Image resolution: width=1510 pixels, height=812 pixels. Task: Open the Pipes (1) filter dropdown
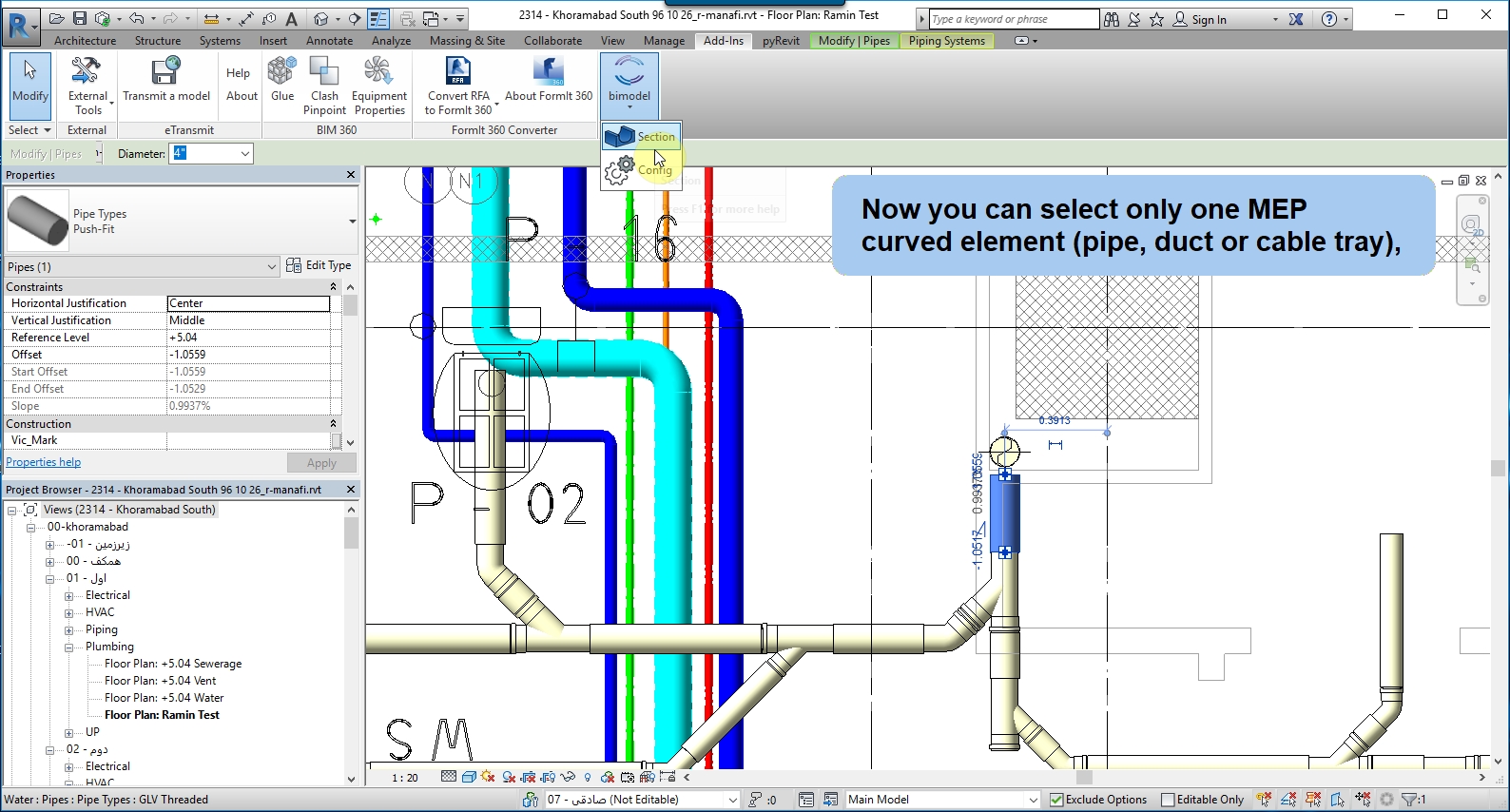[271, 267]
